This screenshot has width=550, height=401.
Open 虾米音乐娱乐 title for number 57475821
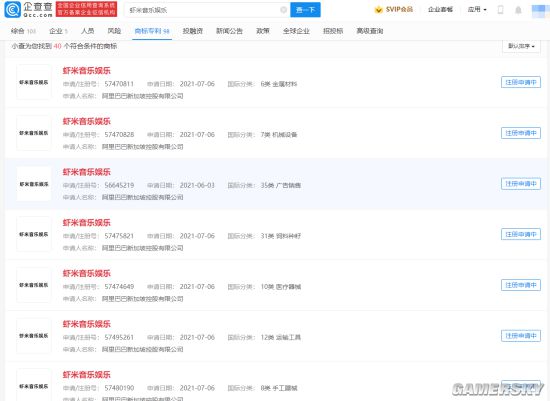[87, 223]
